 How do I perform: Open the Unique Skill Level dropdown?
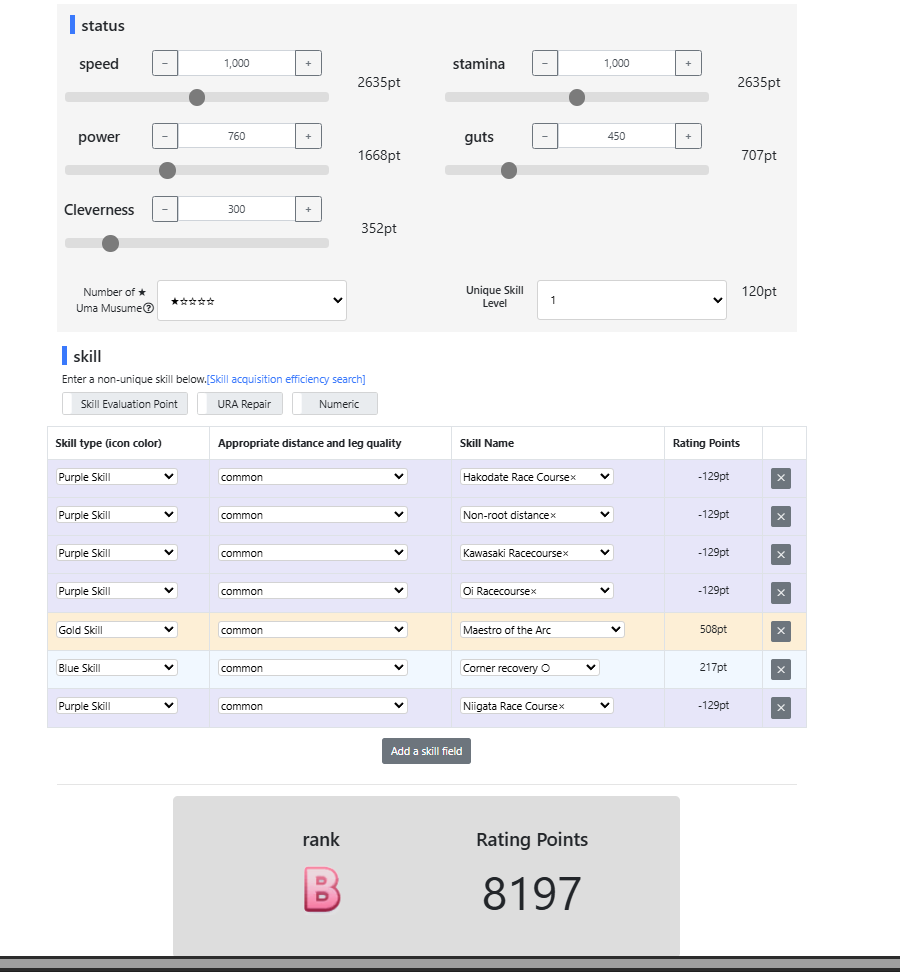(632, 300)
